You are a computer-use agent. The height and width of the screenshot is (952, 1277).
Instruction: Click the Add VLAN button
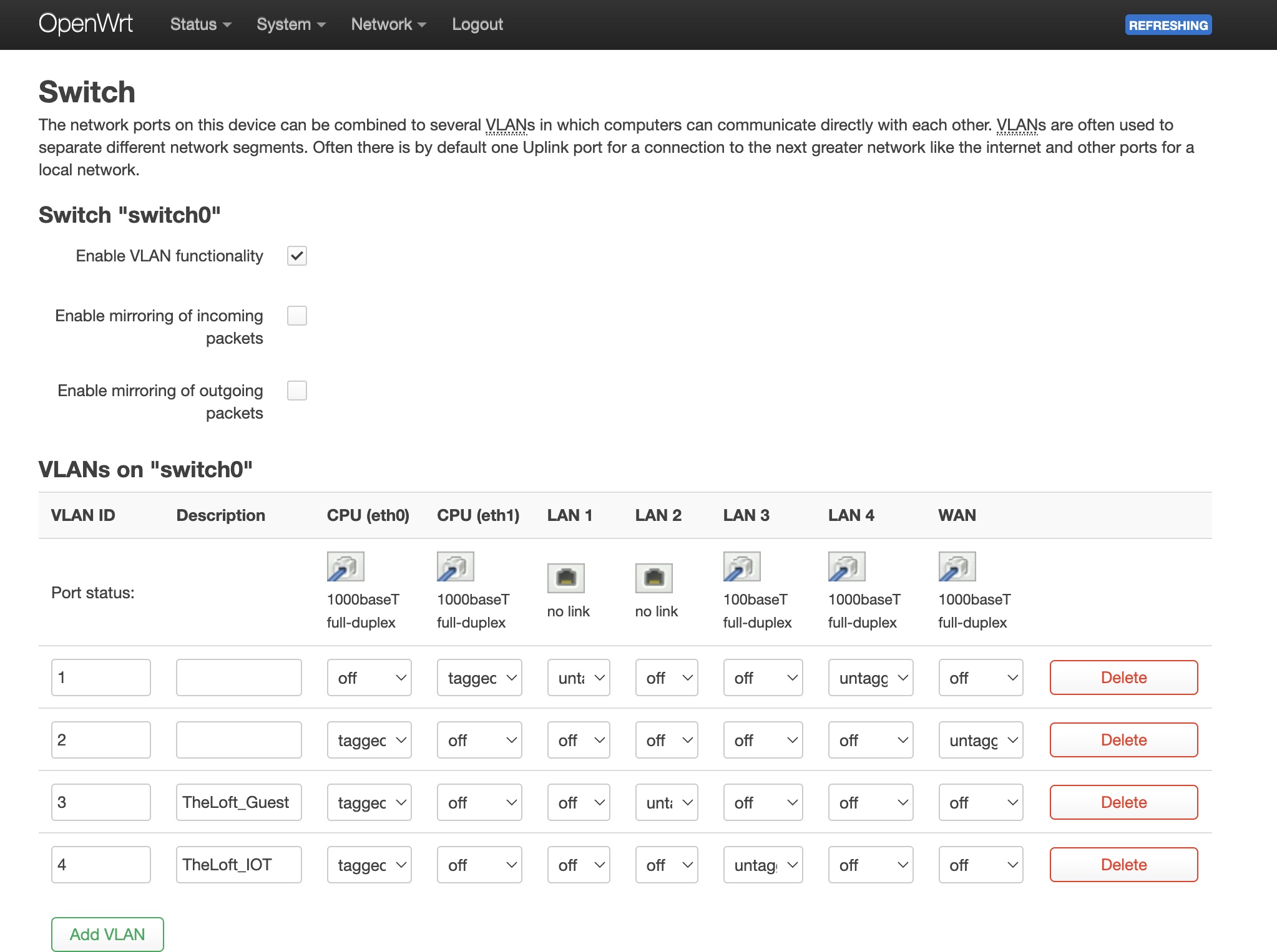(107, 935)
